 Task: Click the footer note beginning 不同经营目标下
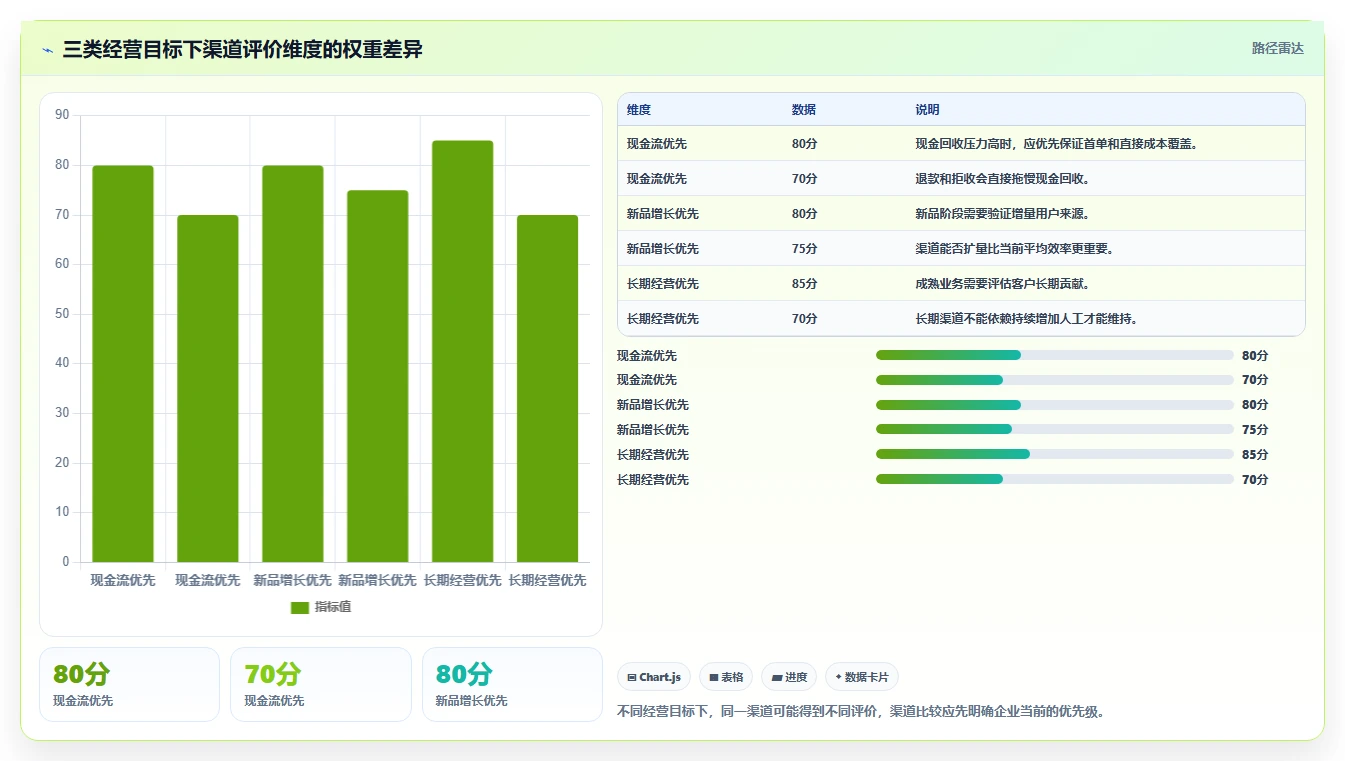pyautogui.click(x=861, y=712)
